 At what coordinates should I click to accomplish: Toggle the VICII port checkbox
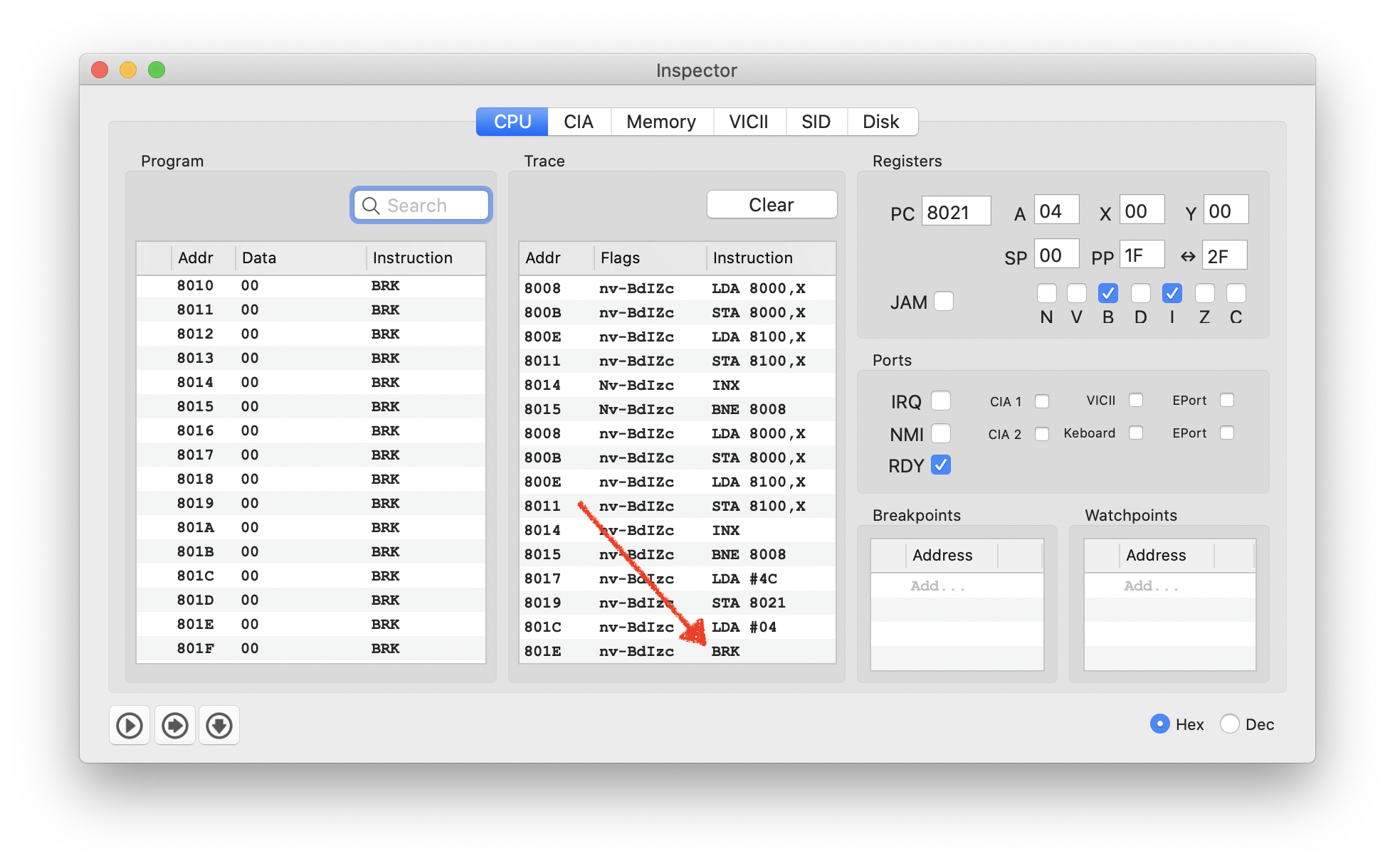pyautogui.click(x=1136, y=400)
